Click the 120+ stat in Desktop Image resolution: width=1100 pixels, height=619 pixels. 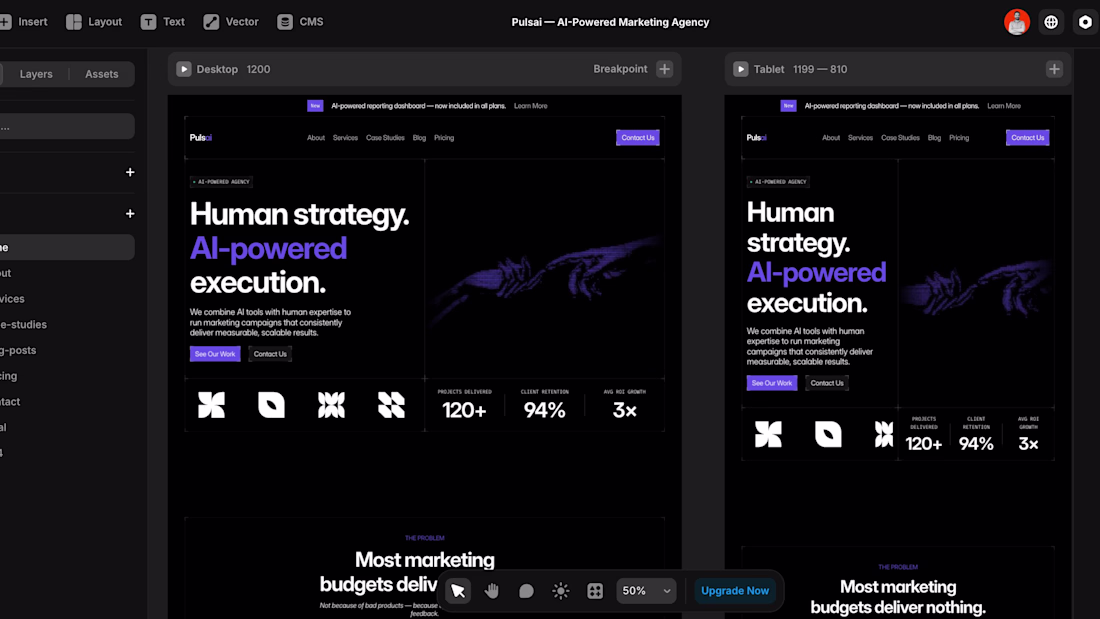coord(464,411)
